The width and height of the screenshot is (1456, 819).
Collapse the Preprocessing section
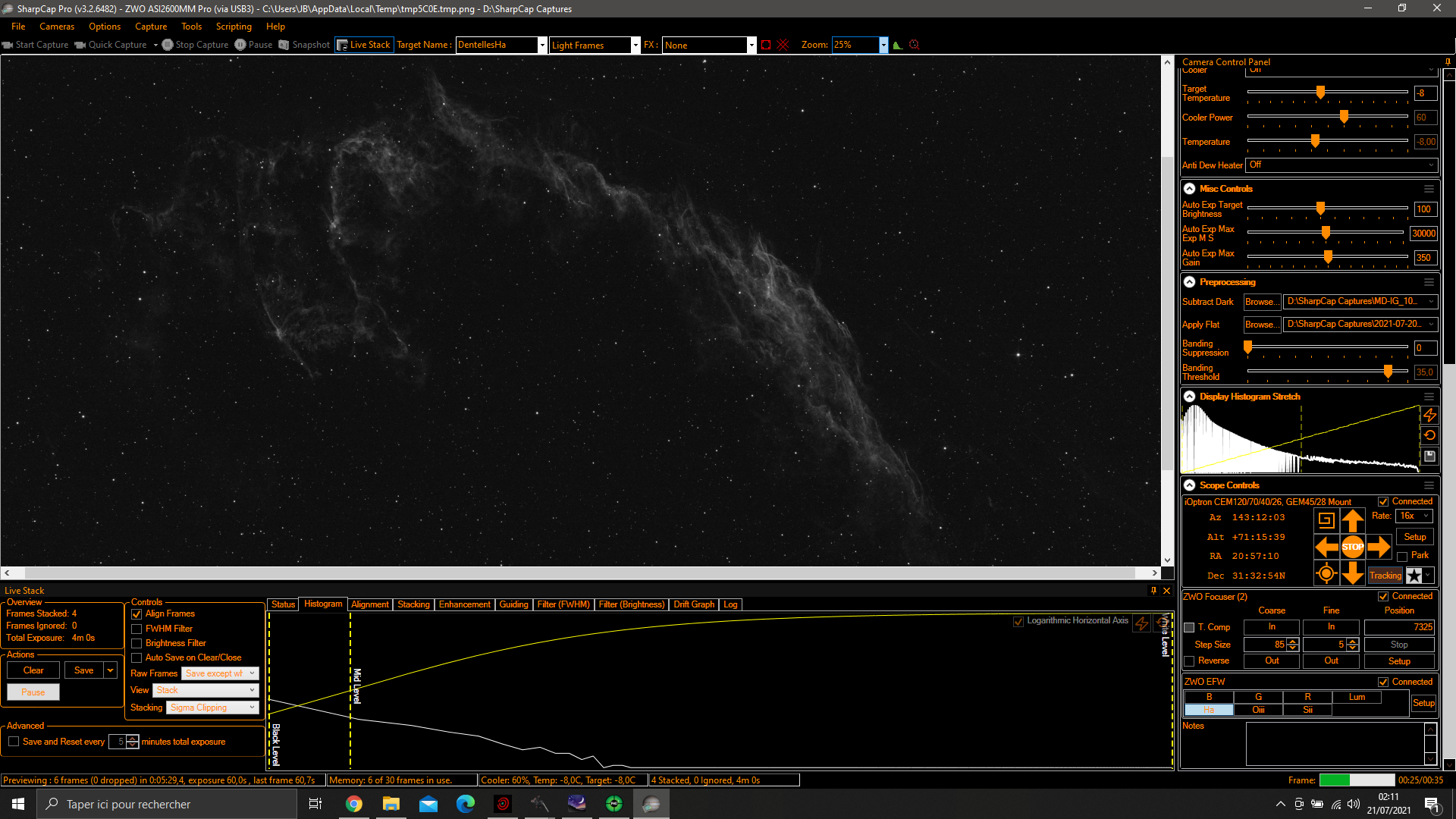click(x=1190, y=282)
